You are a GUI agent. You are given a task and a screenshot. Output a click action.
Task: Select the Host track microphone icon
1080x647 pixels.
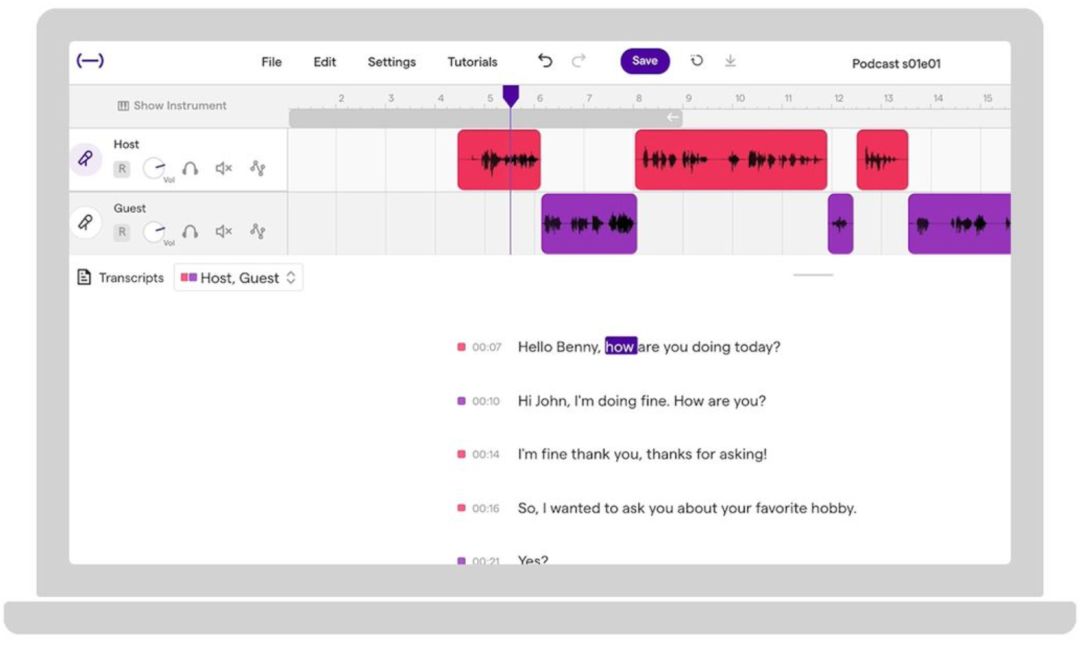coord(85,159)
